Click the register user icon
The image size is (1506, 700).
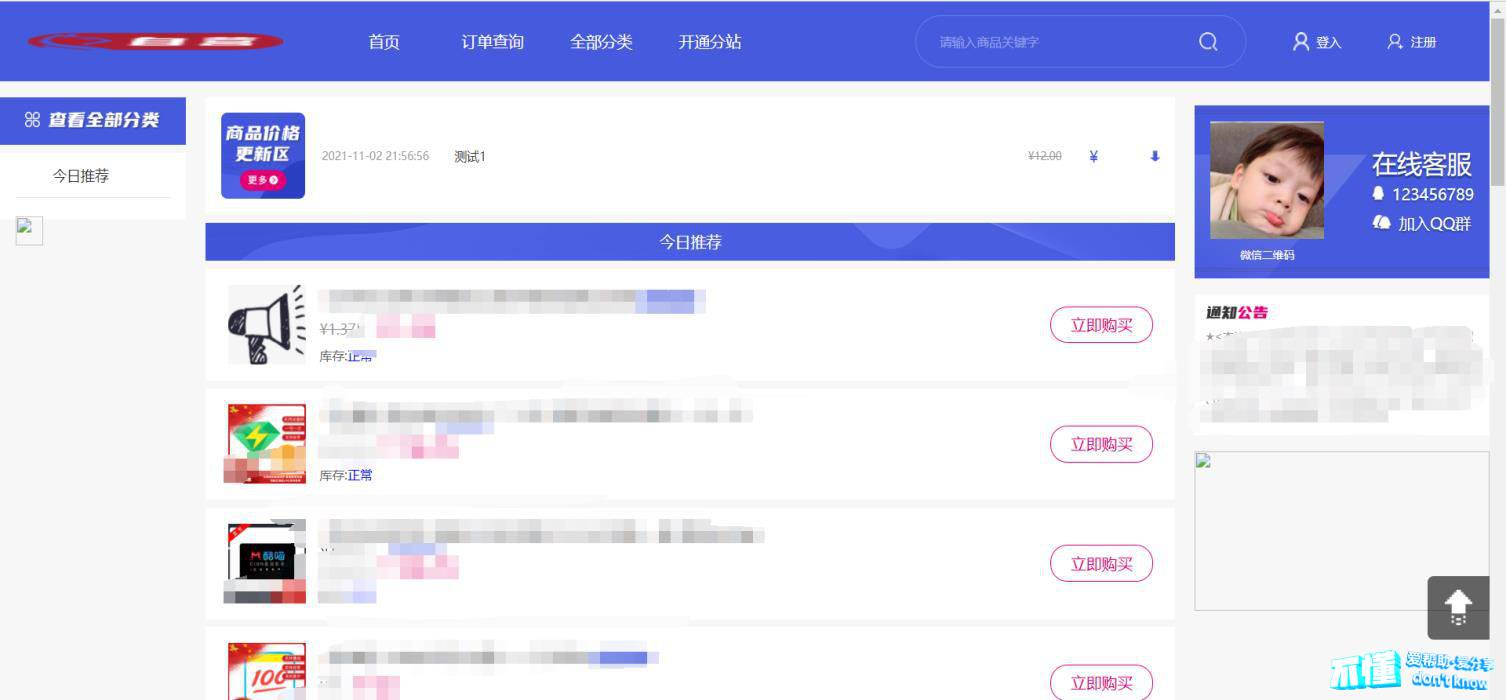click(x=1395, y=41)
